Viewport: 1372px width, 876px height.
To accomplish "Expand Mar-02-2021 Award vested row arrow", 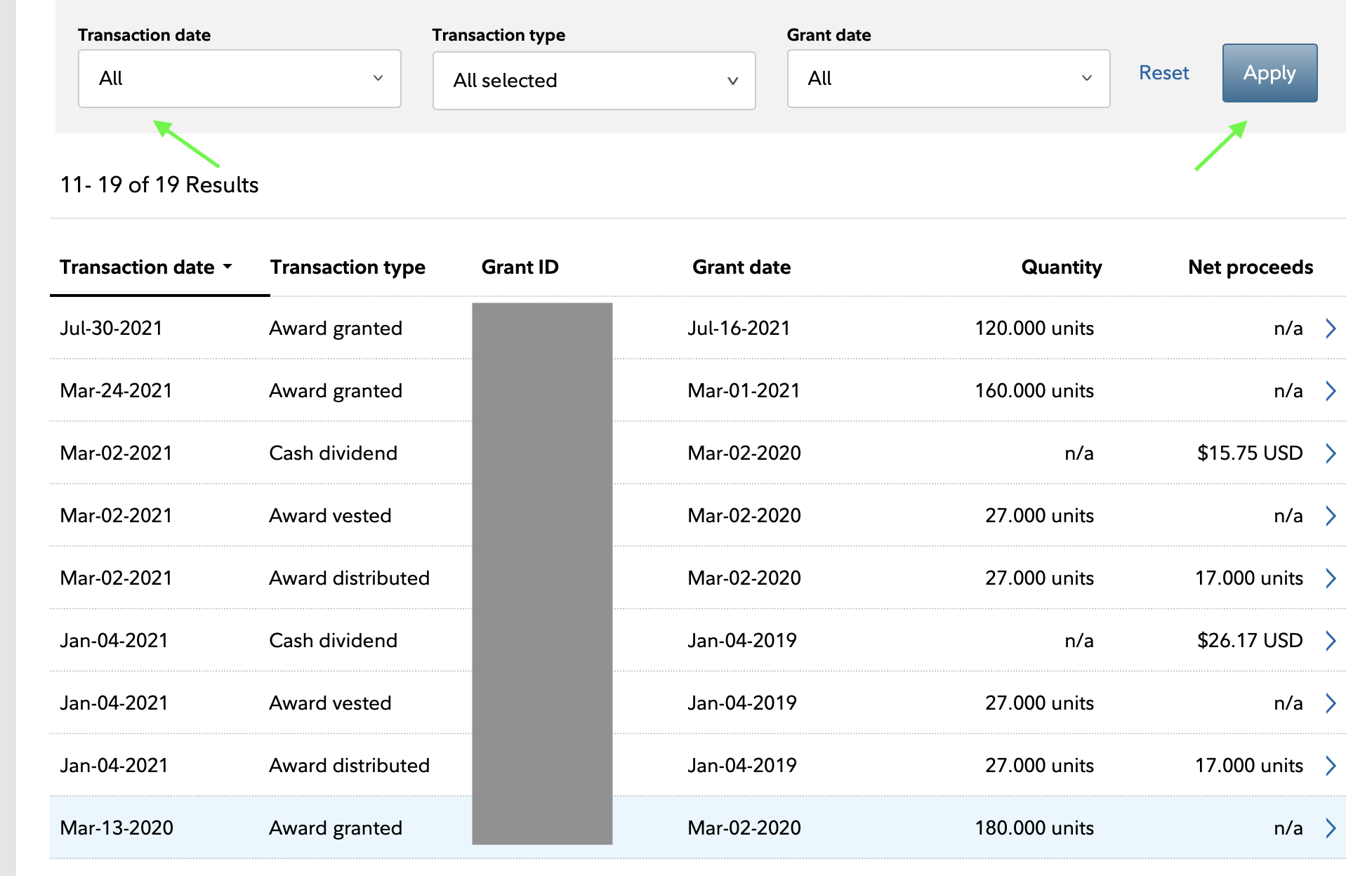I will [1331, 516].
